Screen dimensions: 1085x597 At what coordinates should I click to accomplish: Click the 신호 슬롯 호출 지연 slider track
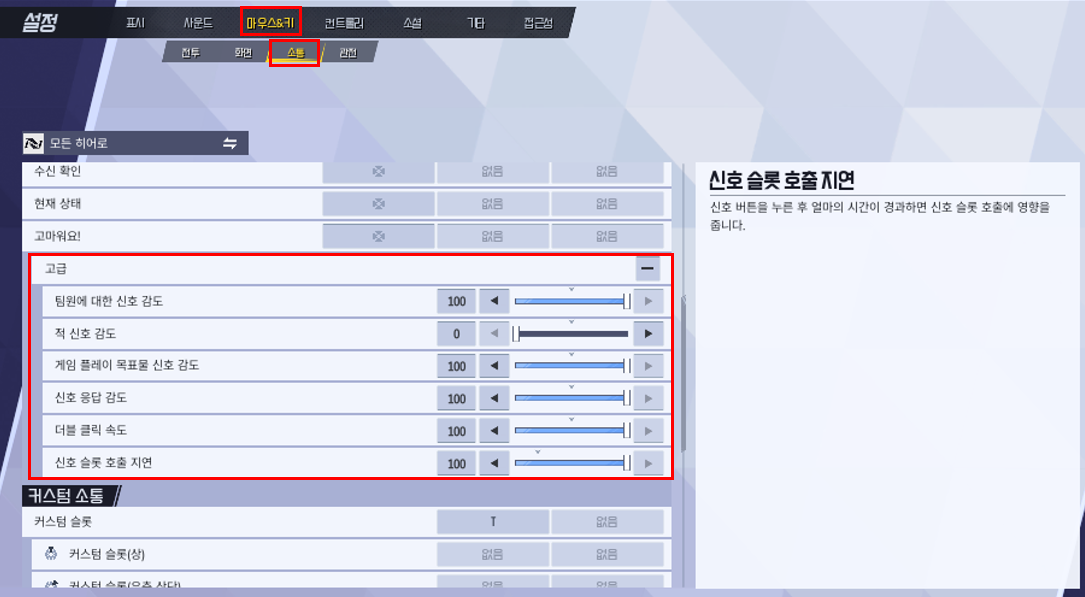[x=572, y=463]
